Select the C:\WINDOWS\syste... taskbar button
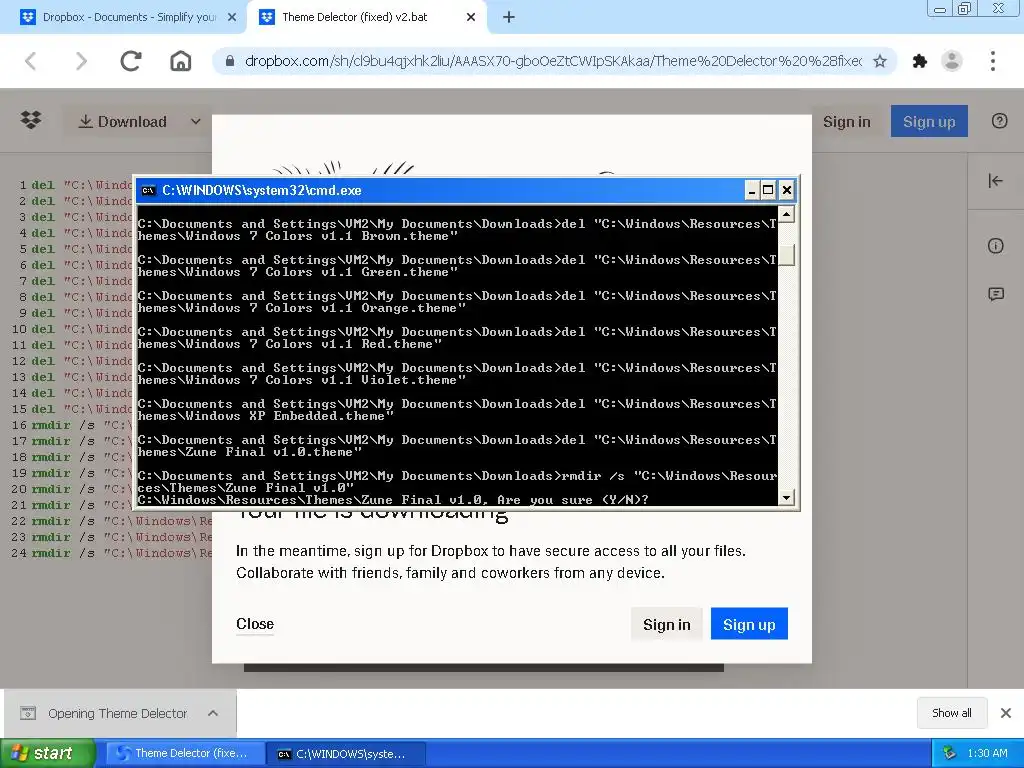This screenshot has height=768, width=1024. pyautogui.click(x=346, y=754)
